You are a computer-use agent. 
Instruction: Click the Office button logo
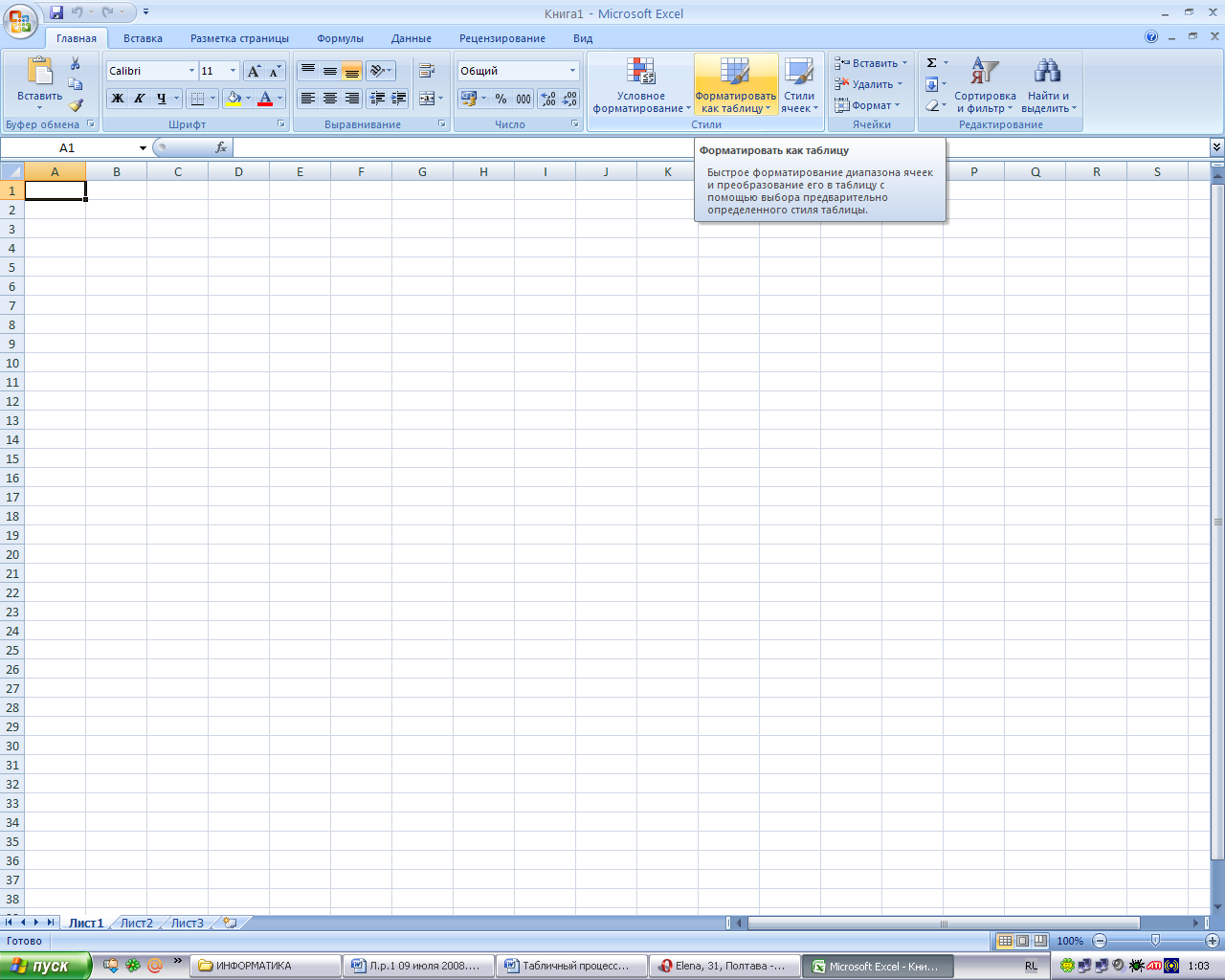[20, 19]
